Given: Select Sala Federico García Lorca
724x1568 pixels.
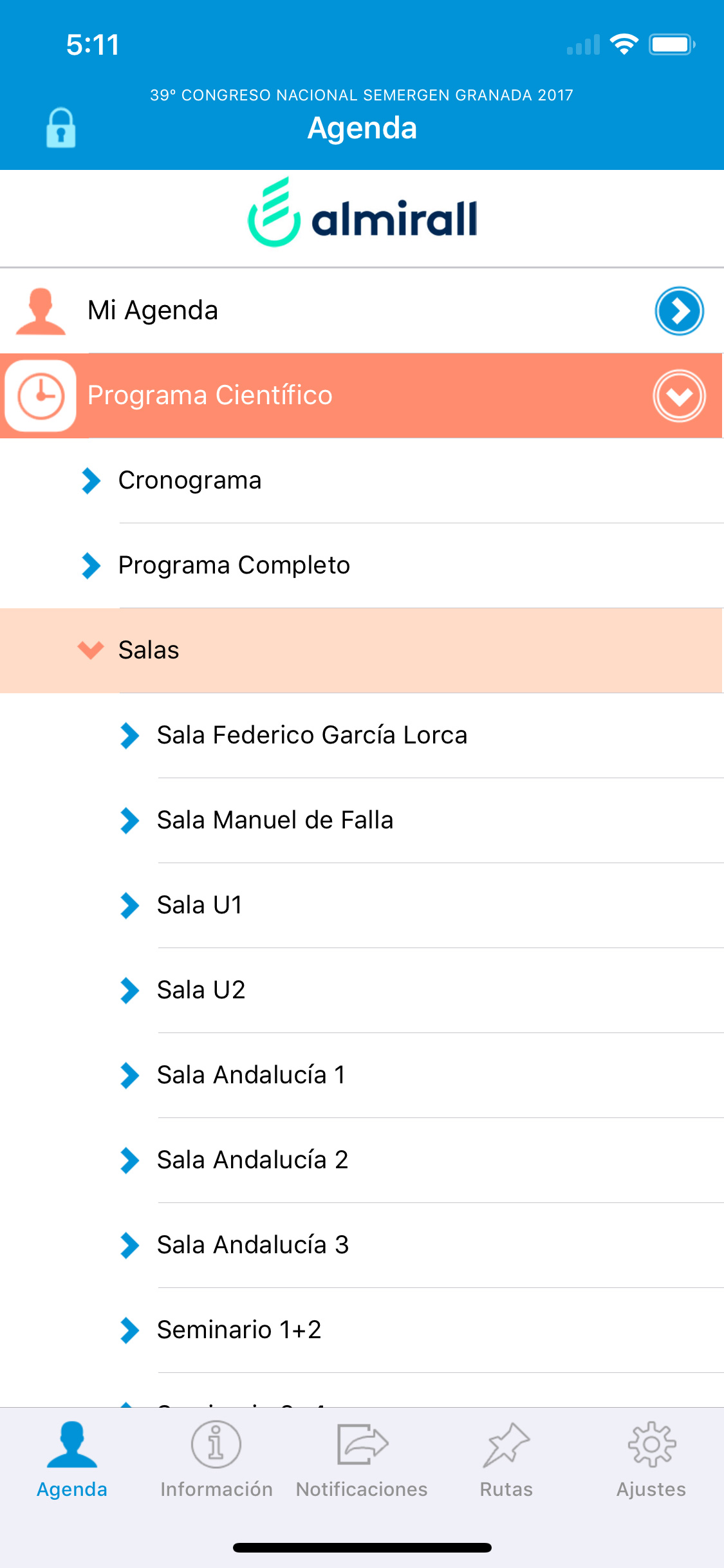Looking at the screenshot, I should pos(362,735).
